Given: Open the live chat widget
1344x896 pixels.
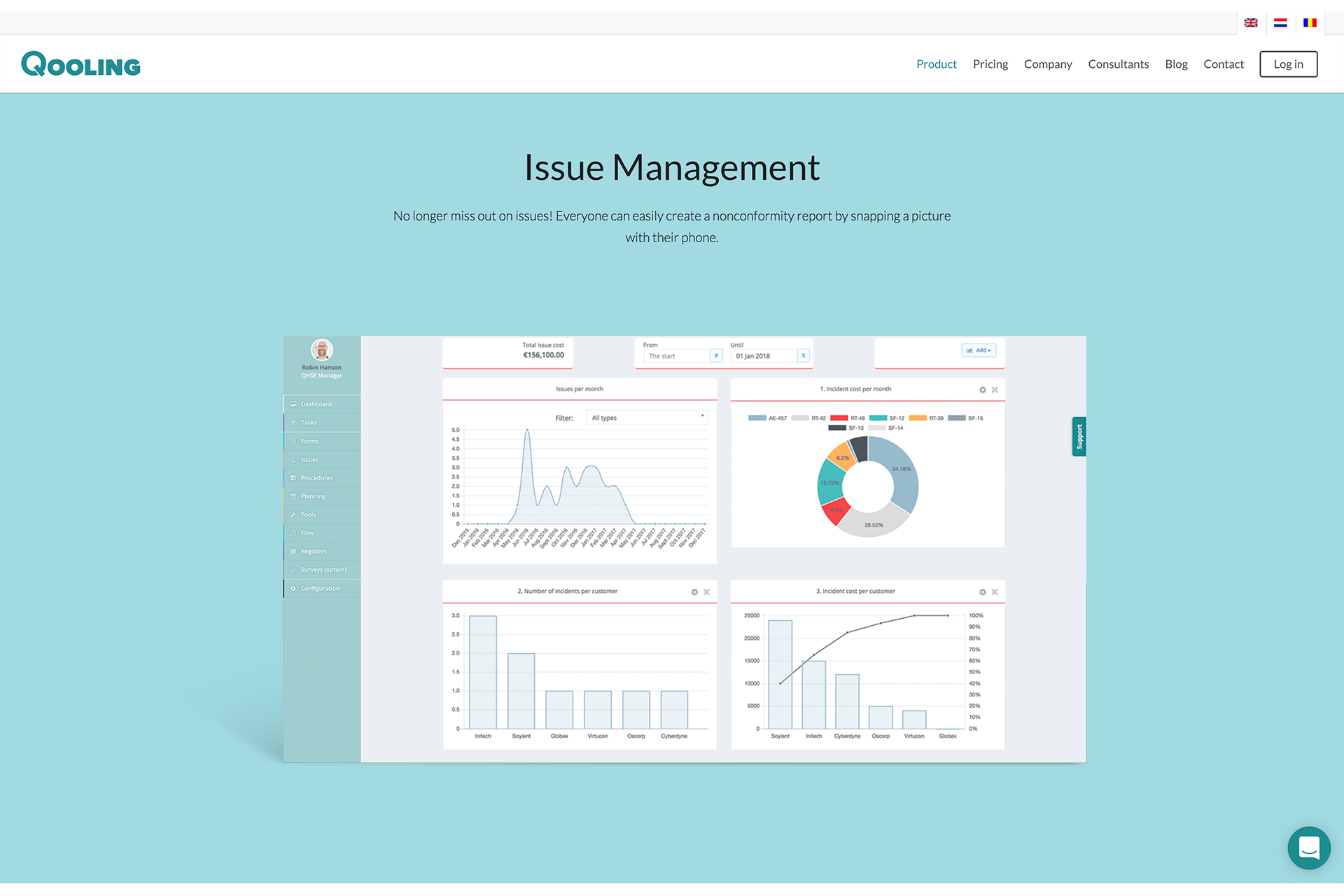Looking at the screenshot, I should [x=1308, y=848].
